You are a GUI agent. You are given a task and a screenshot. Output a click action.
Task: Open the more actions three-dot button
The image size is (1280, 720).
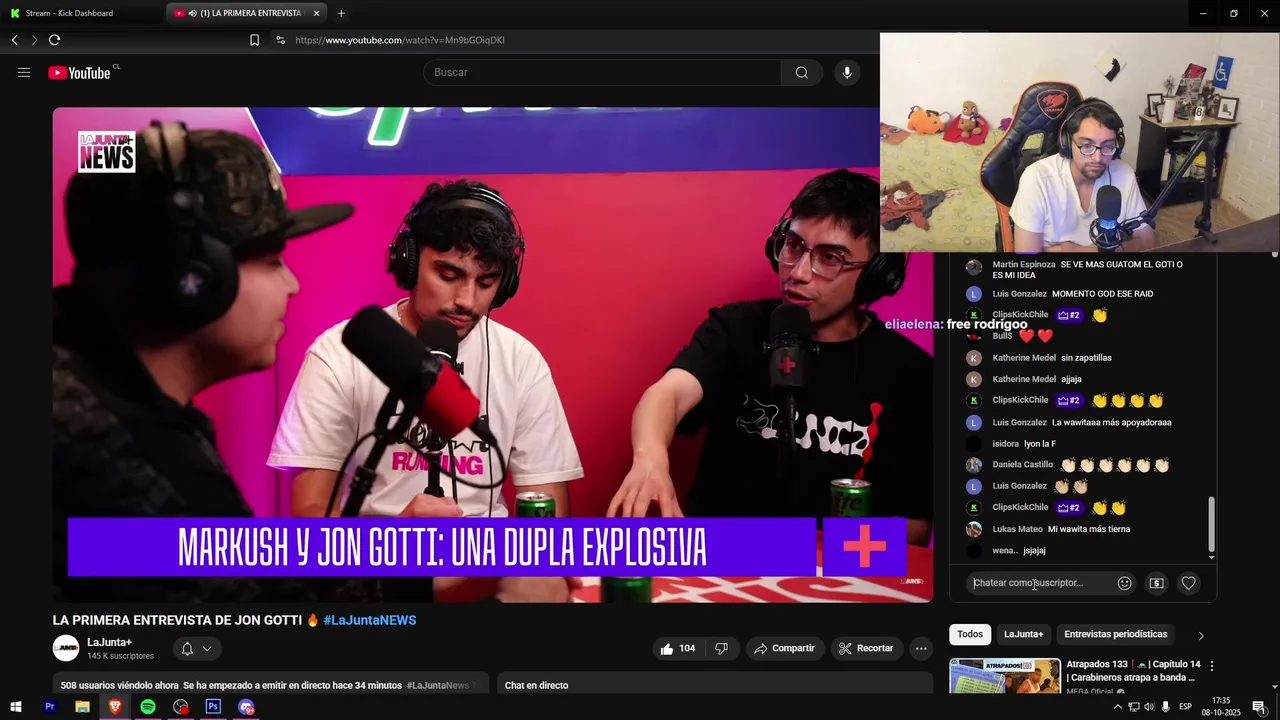(x=921, y=648)
